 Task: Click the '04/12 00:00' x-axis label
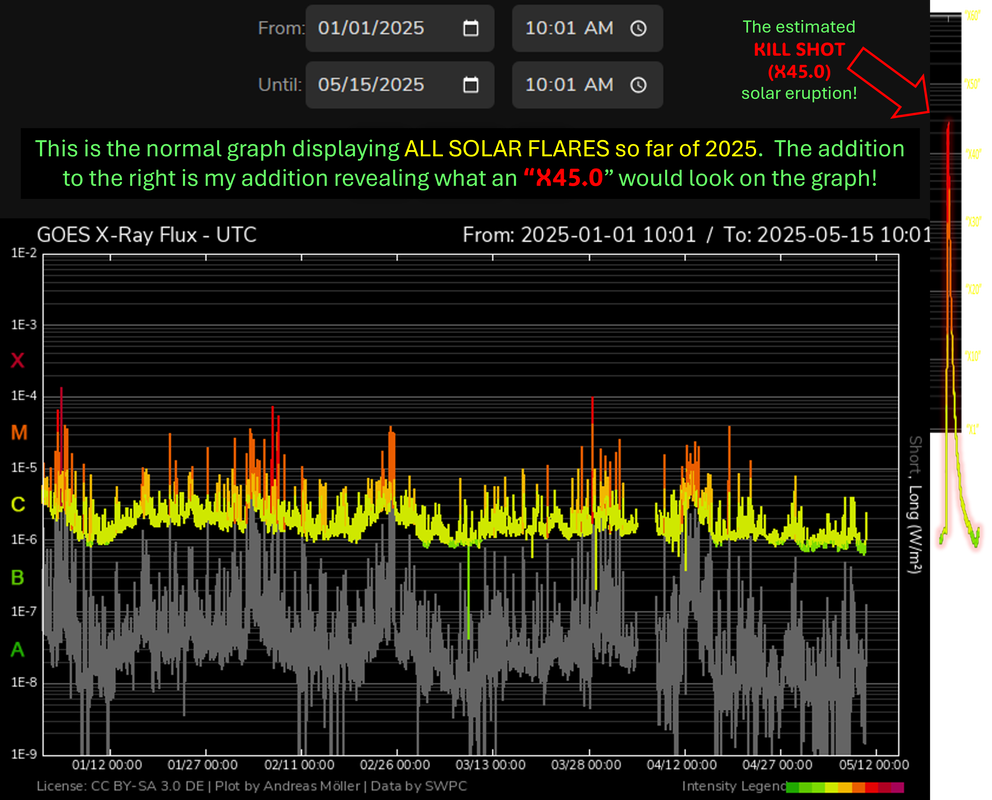[x=681, y=765]
